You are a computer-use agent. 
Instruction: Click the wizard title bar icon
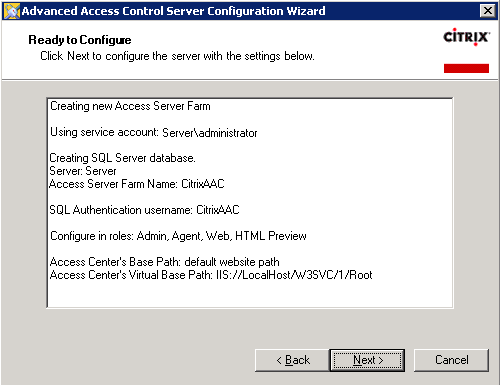[x=12, y=11]
